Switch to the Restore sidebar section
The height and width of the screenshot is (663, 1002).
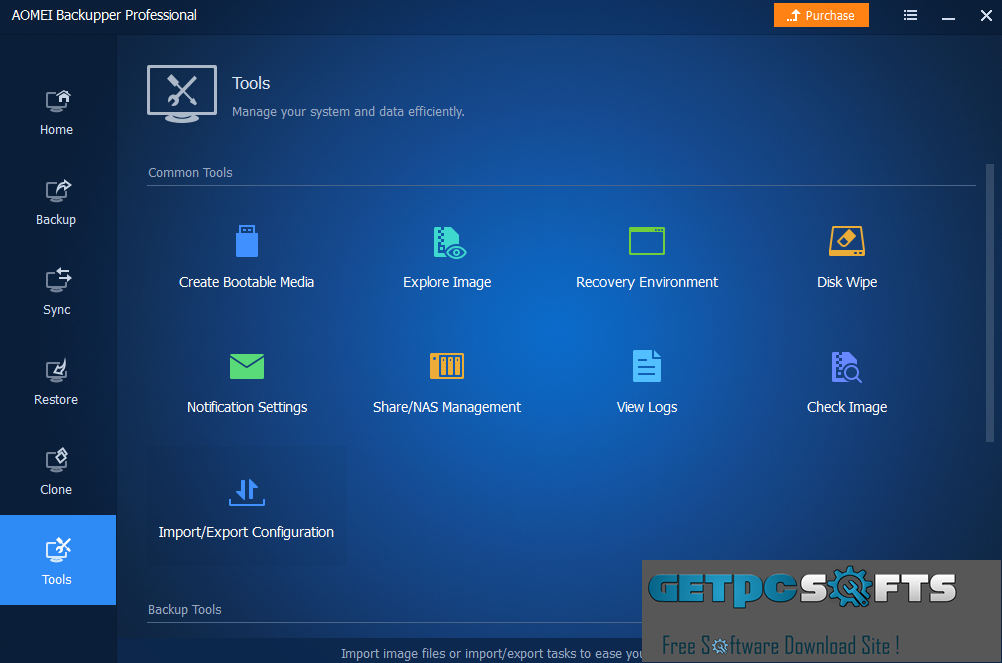[57, 382]
